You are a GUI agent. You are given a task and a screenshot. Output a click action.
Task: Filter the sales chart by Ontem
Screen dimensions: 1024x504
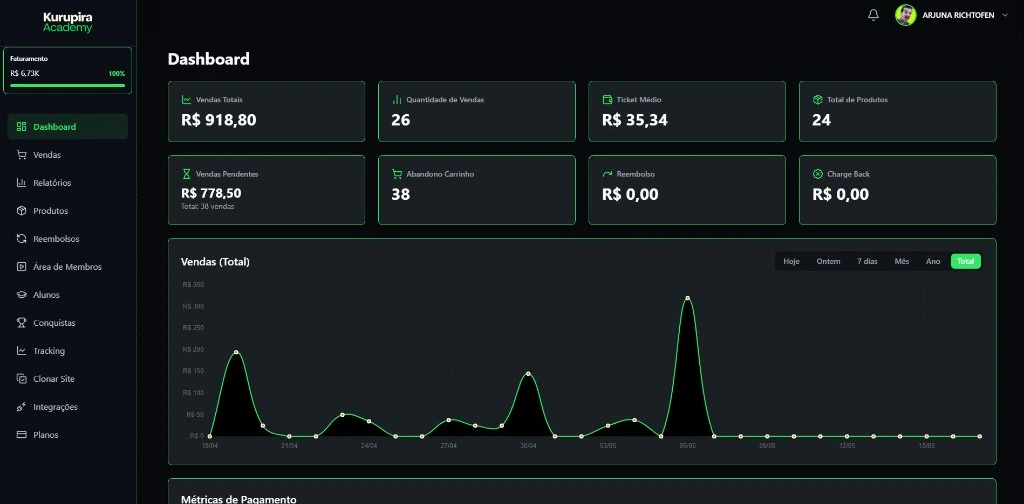tap(828, 261)
